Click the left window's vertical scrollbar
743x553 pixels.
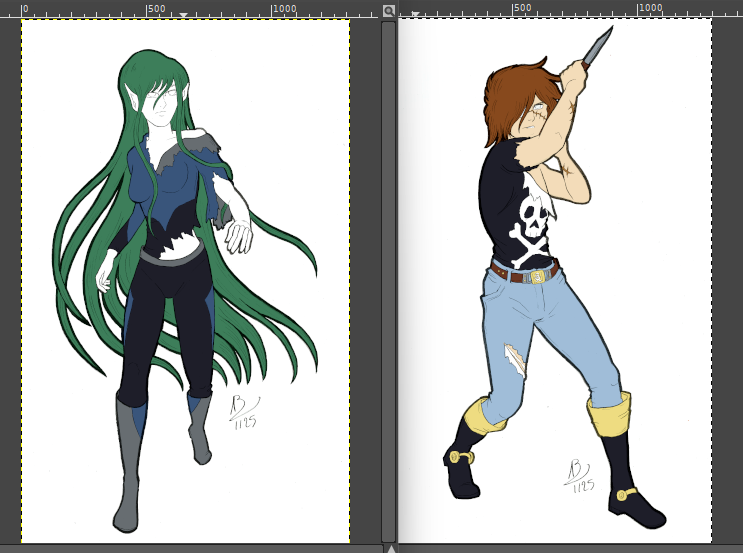point(388,280)
